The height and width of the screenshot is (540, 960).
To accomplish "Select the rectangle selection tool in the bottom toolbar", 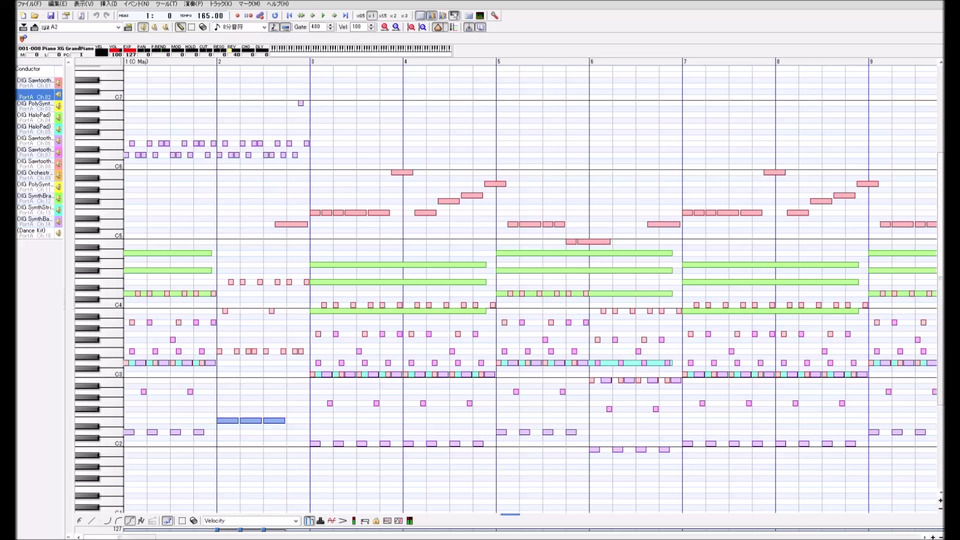I will pyautogui.click(x=182, y=521).
